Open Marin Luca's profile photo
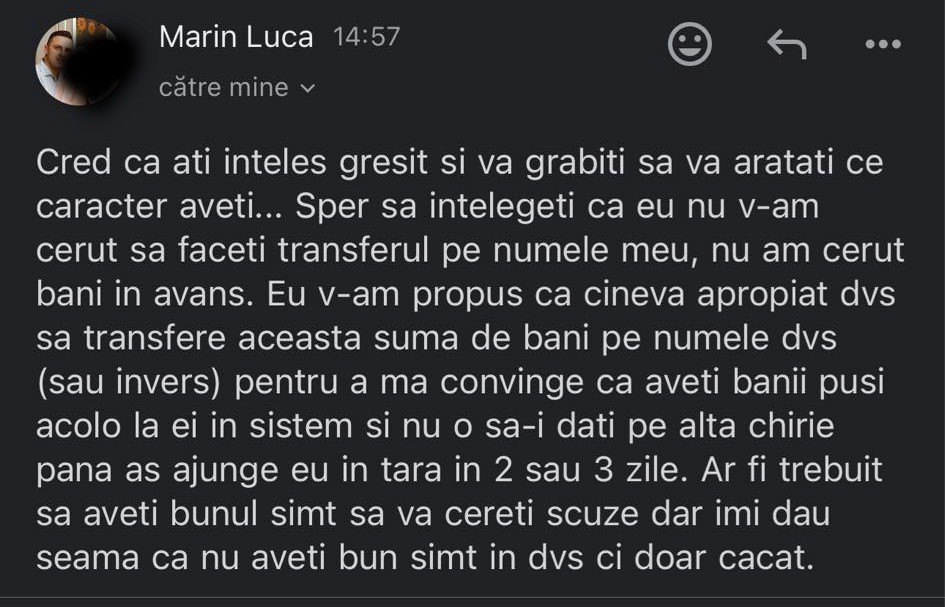945x607 pixels. coord(77,62)
